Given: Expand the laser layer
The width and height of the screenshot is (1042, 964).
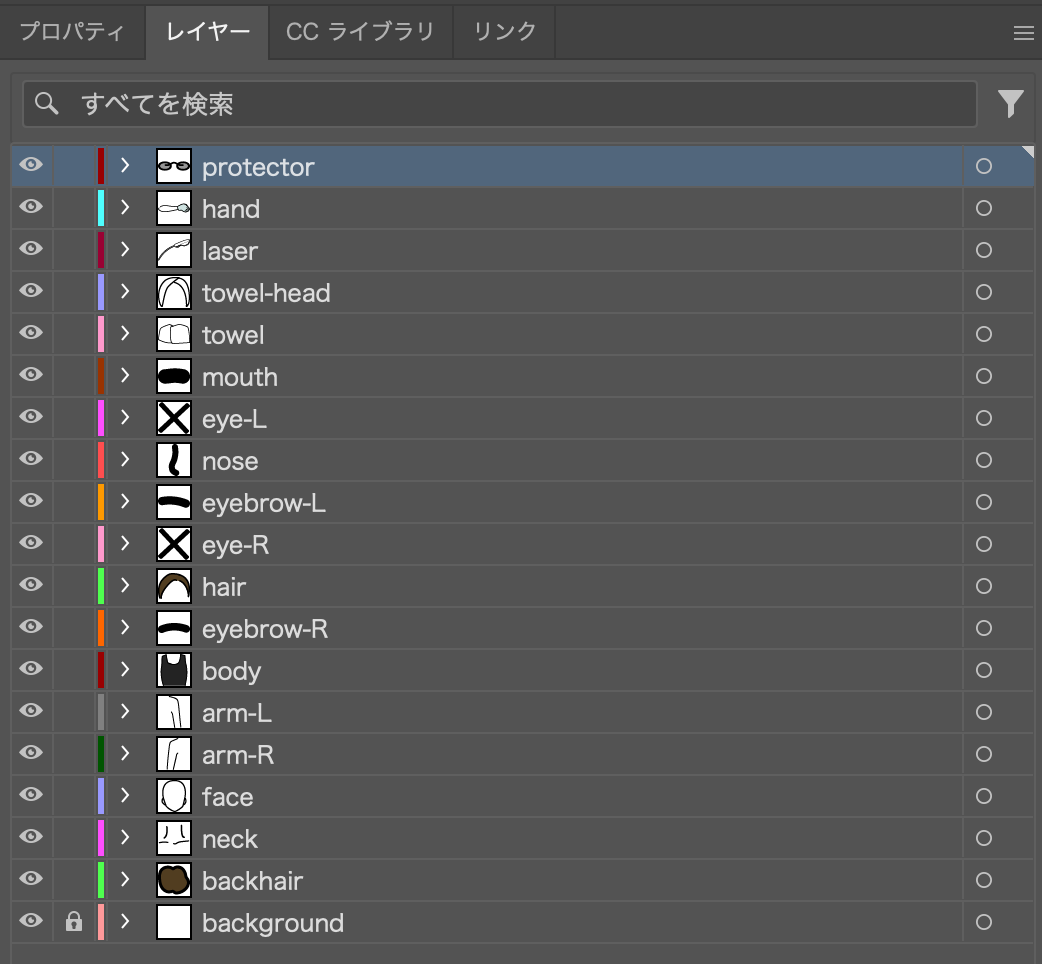Looking at the screenshot, I should [x=125, y=250].
